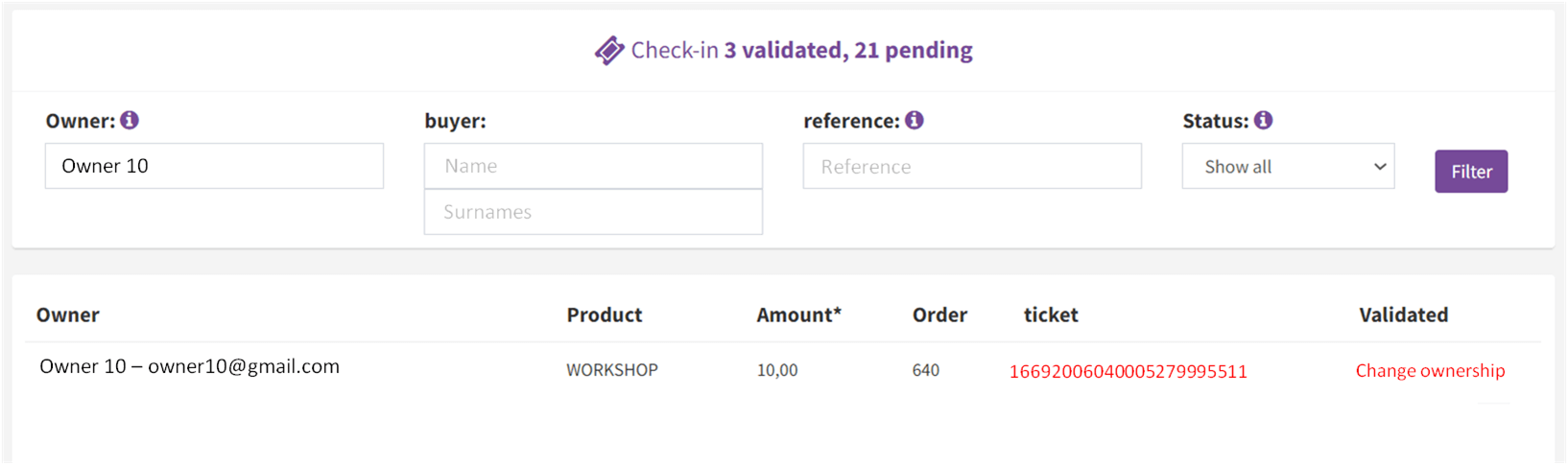Image resolution: width=1568 pixels, height=465 pixels.
Task: Click the Validated column header
Action: tap(1404, 314)
